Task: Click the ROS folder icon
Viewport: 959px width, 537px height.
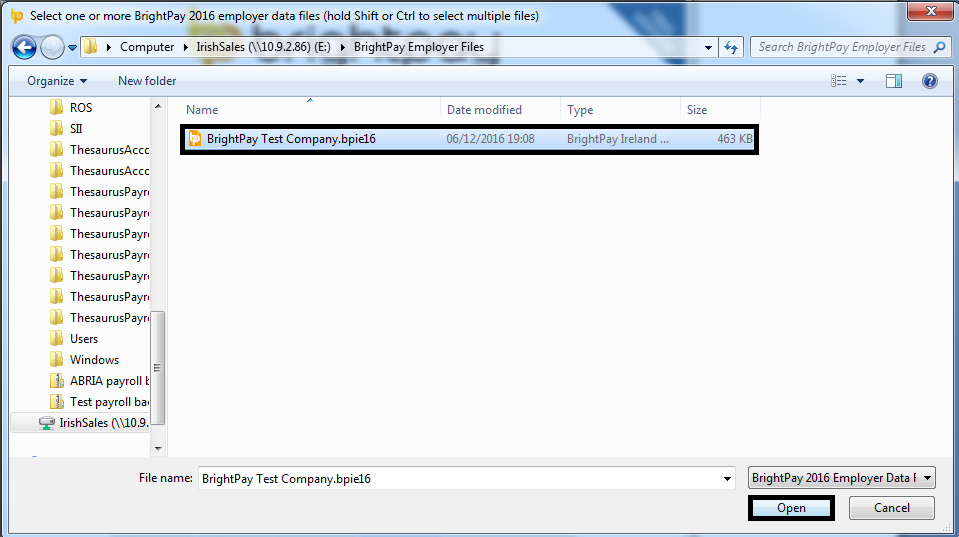Action: click(x=56, y=108)
